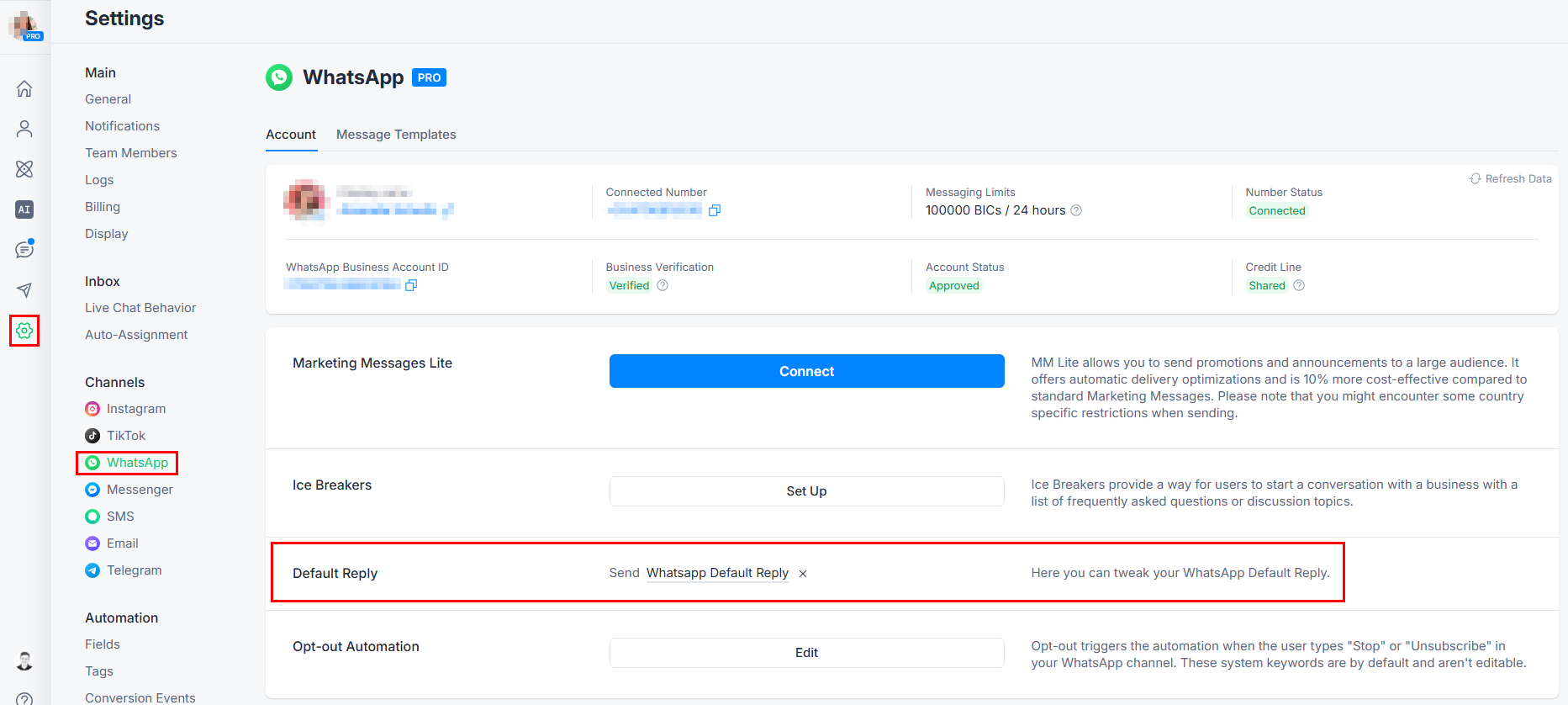1568x705 pixels.
Task: Show Business Verification help icon
Action: 663,285
